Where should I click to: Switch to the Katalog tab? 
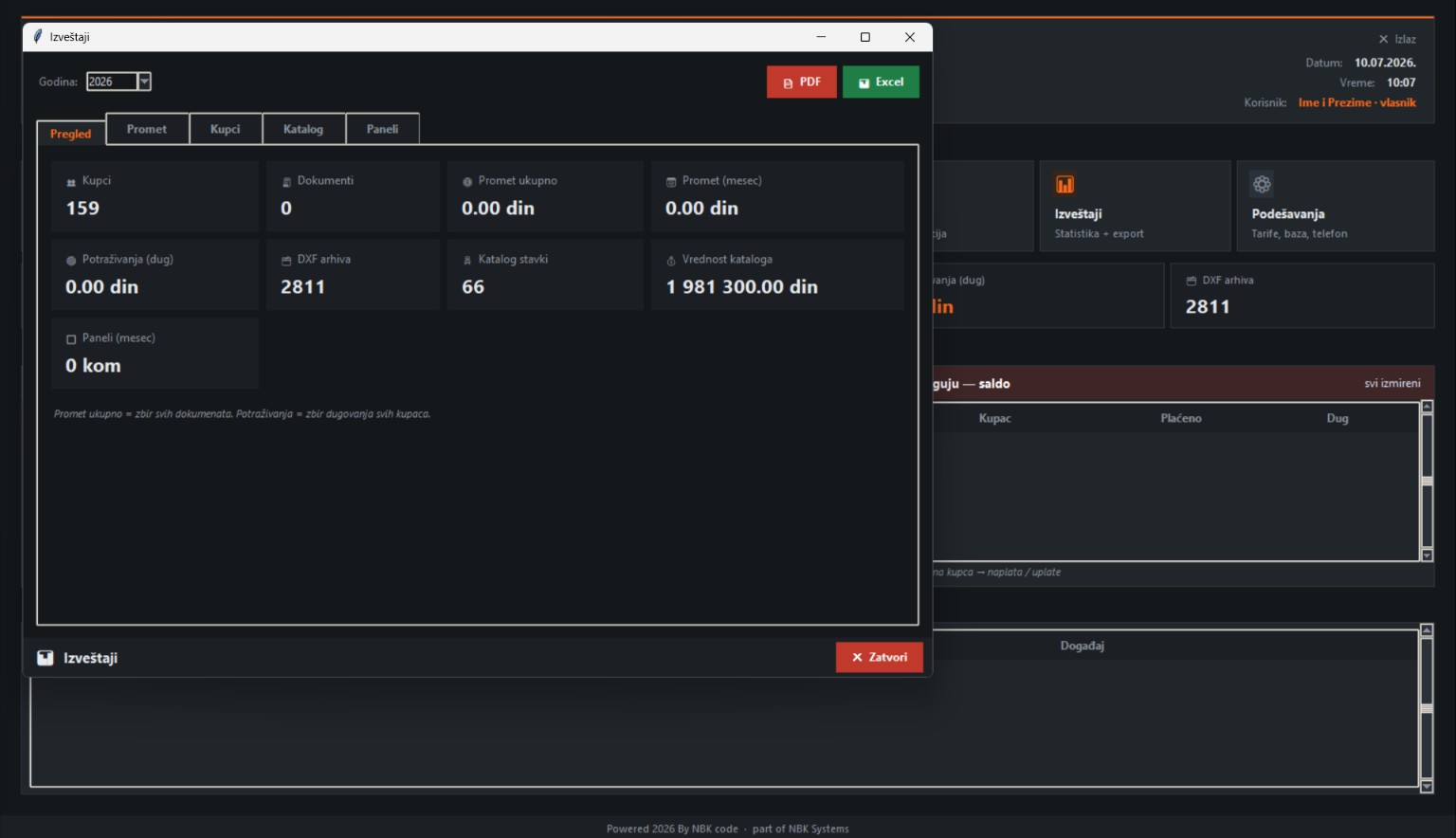pyautogui.click(x=303, y=129)
